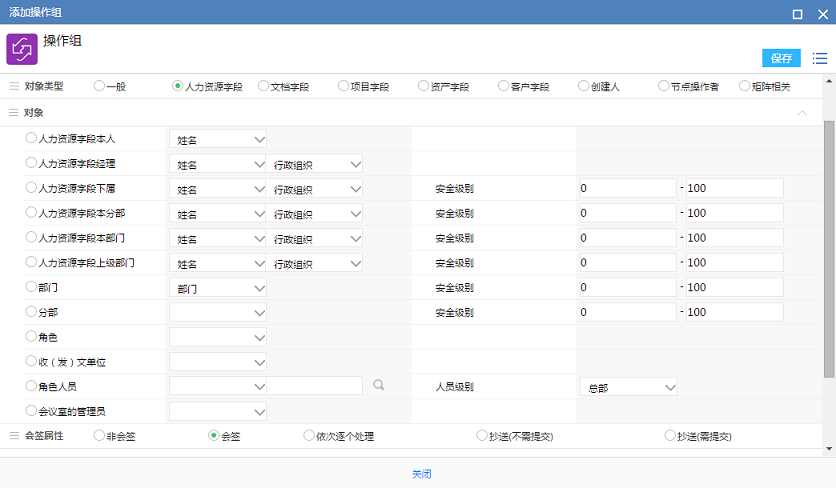Choose the 角色人员 radio option
The width and height of the screenshot is (836, 488).
point(31,386)
